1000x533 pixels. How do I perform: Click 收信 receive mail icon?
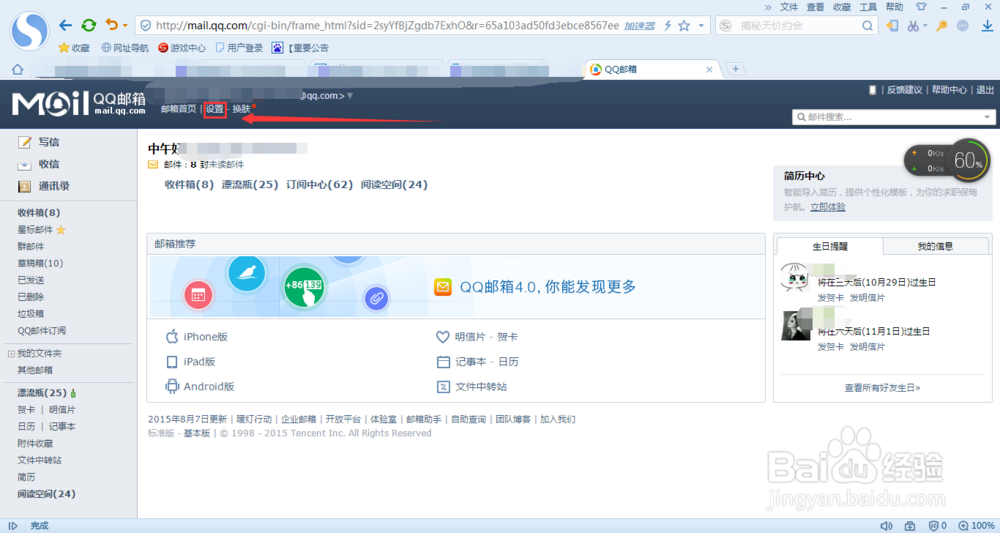pyautogui.click(x=24, y=164)
